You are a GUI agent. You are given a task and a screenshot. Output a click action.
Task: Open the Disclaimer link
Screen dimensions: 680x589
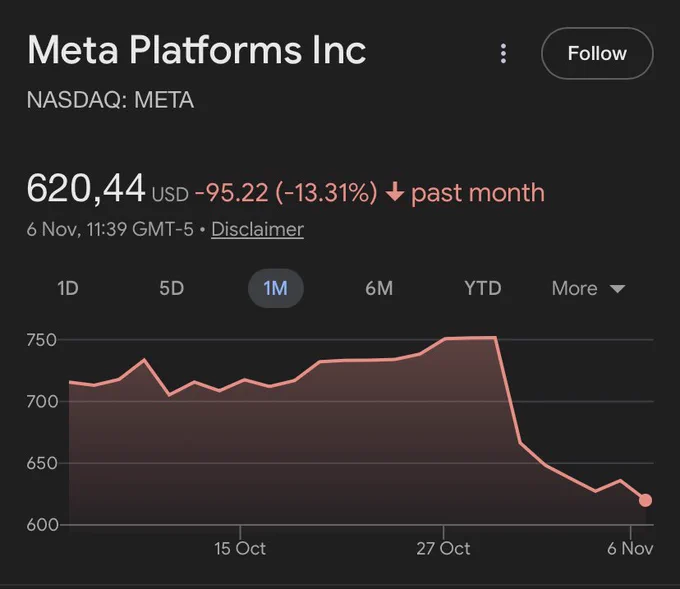[257, 230]
